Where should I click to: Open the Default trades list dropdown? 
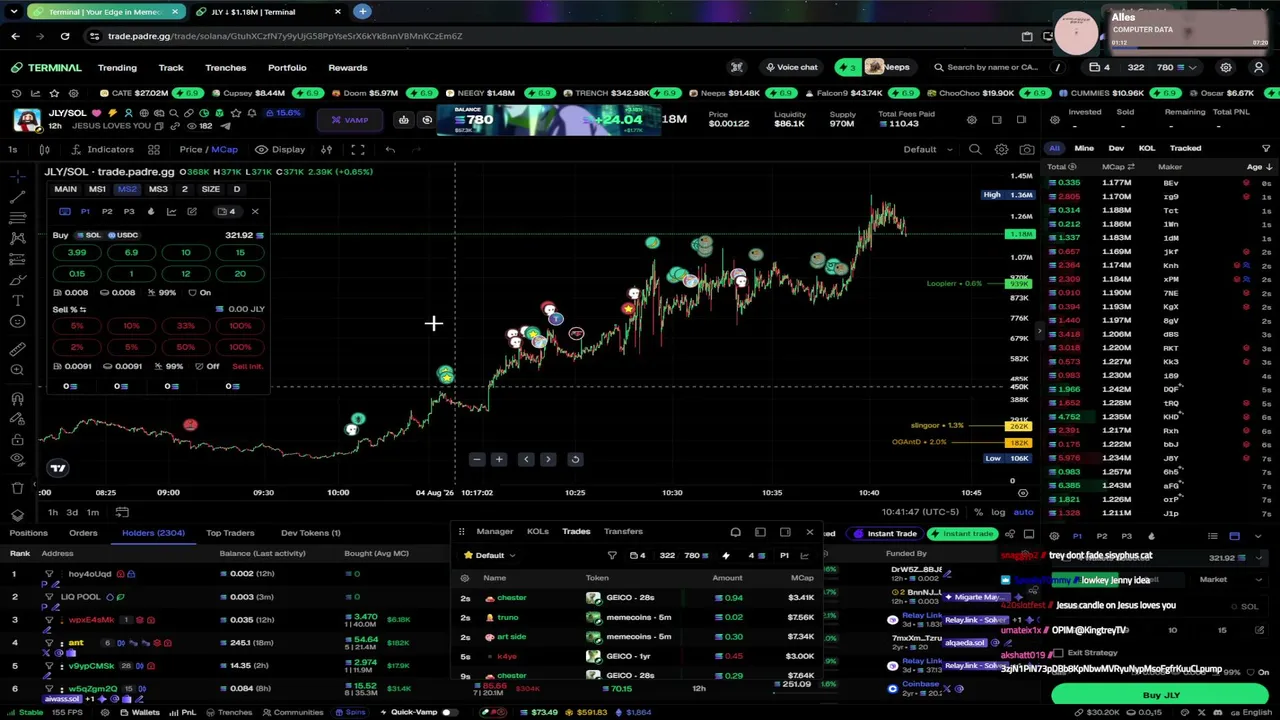(x=490, y=556)
